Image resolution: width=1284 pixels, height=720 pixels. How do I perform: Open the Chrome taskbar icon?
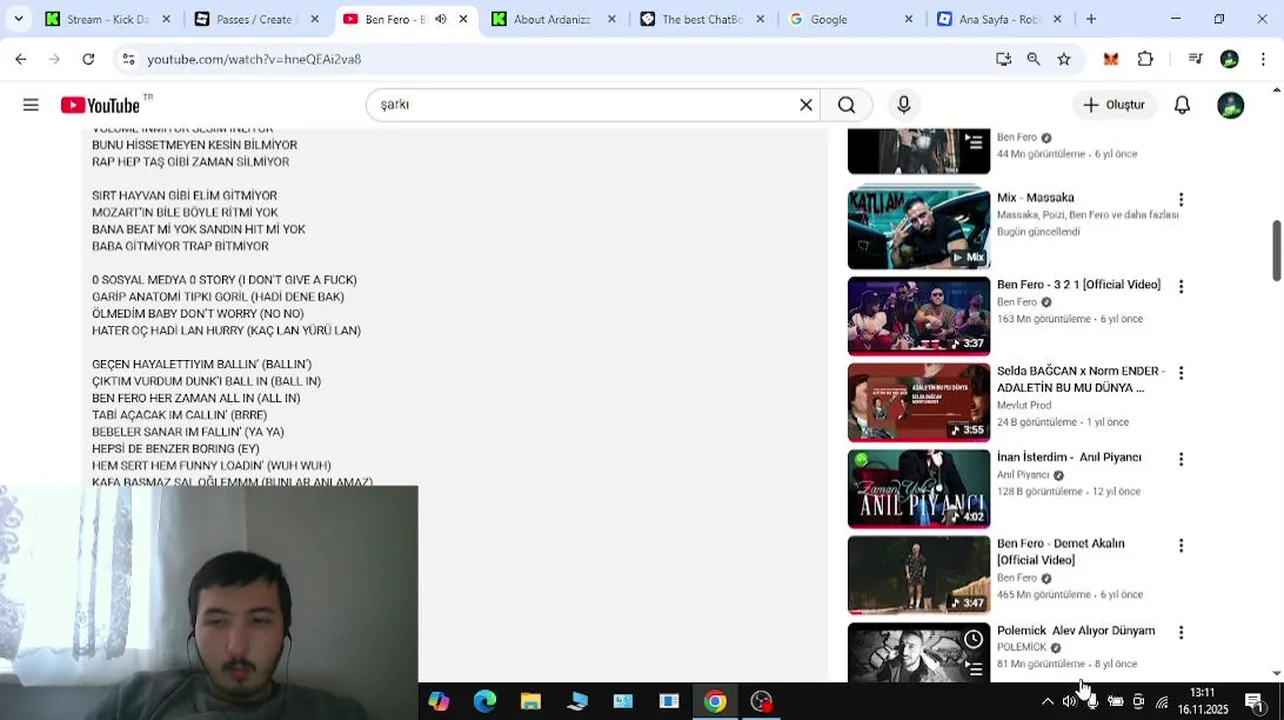(x=714, y=701)
